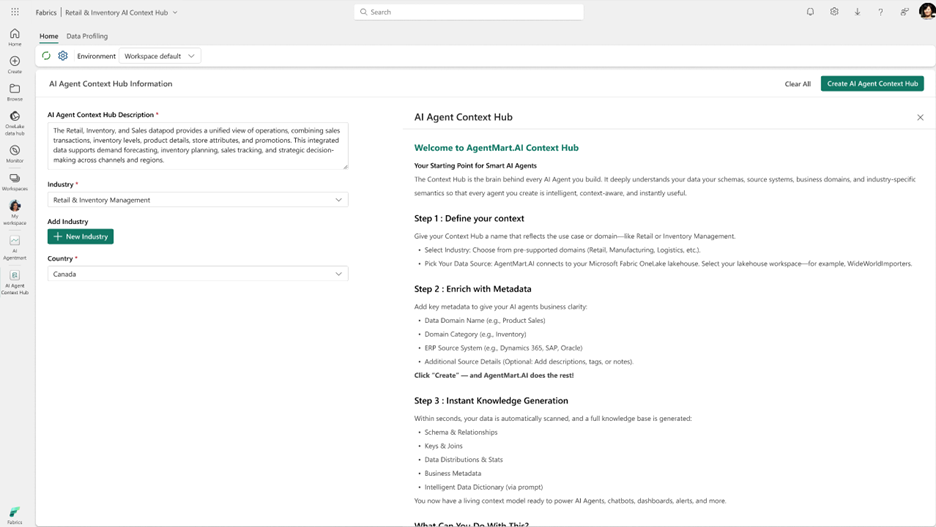Click the AI Agent Context Hub Information title
This screenshot has width=936, height=527.
pos(110,84)
